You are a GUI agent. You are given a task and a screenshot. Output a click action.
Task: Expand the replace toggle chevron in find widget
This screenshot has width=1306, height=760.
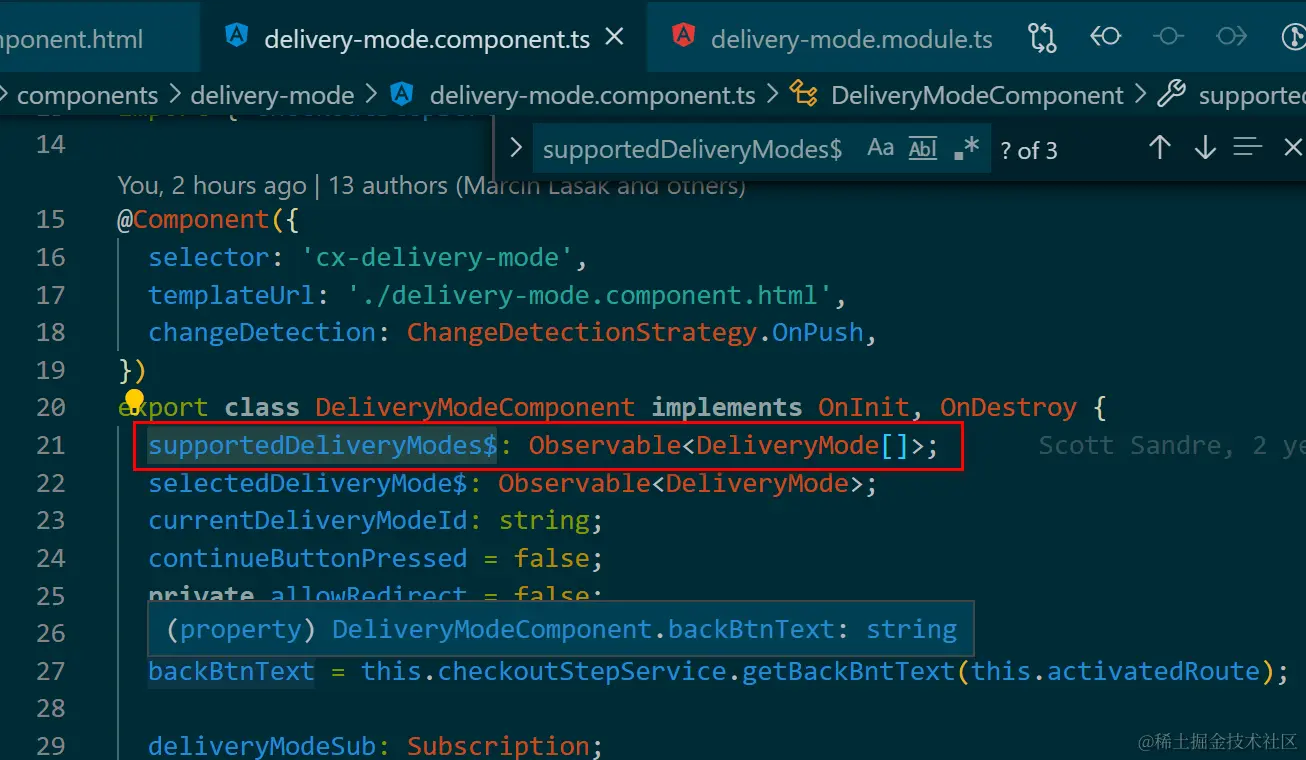coord(515,149)
